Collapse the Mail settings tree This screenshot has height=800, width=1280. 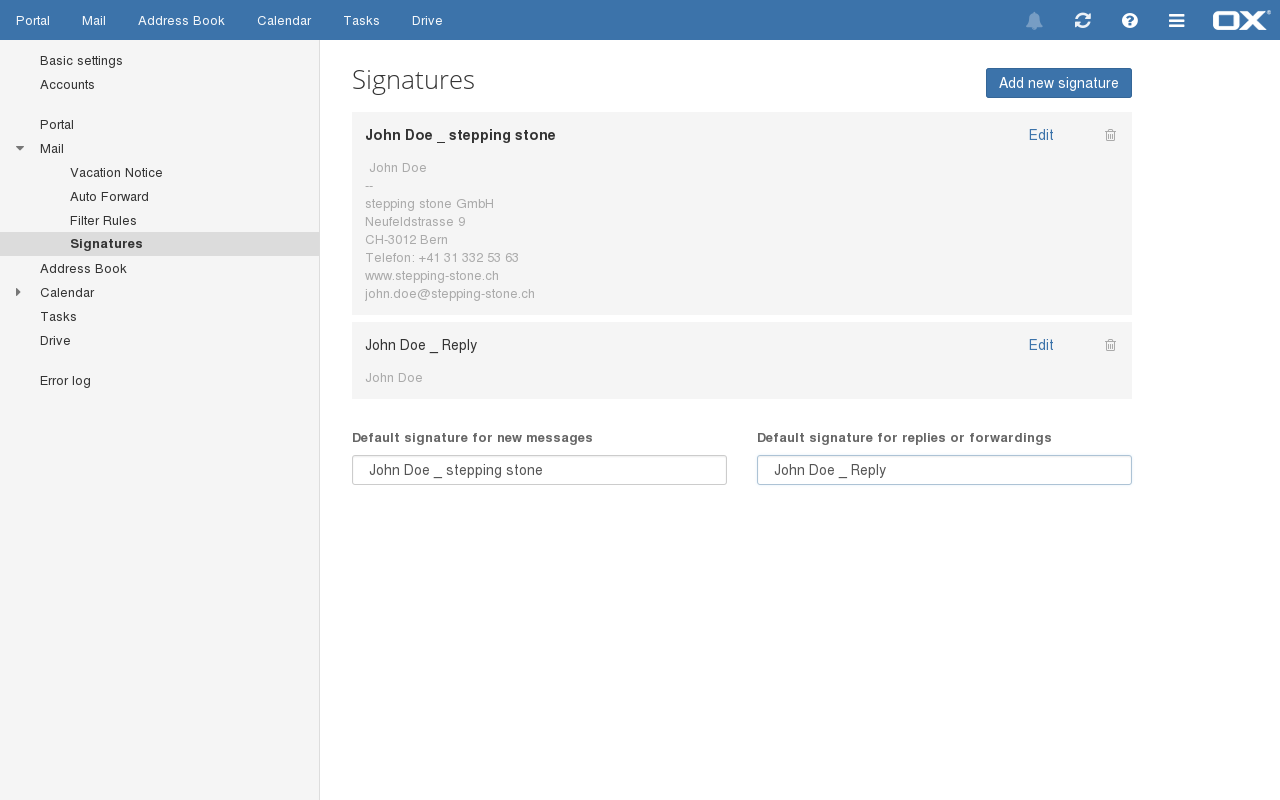pos(20,148)
